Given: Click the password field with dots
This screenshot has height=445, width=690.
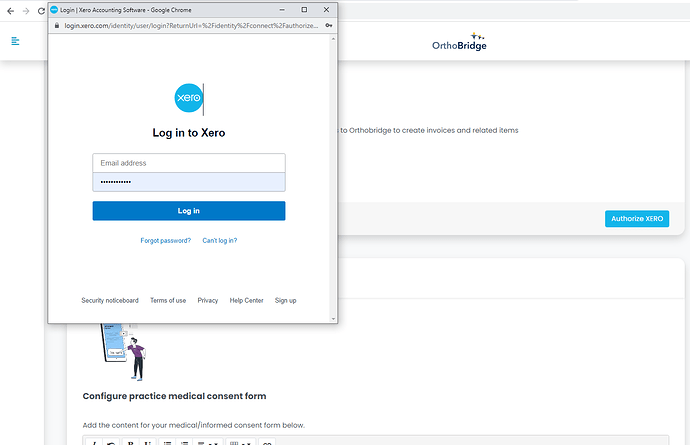Looking at the screenshot, I should pyautogui.click(x=189, y=182).
